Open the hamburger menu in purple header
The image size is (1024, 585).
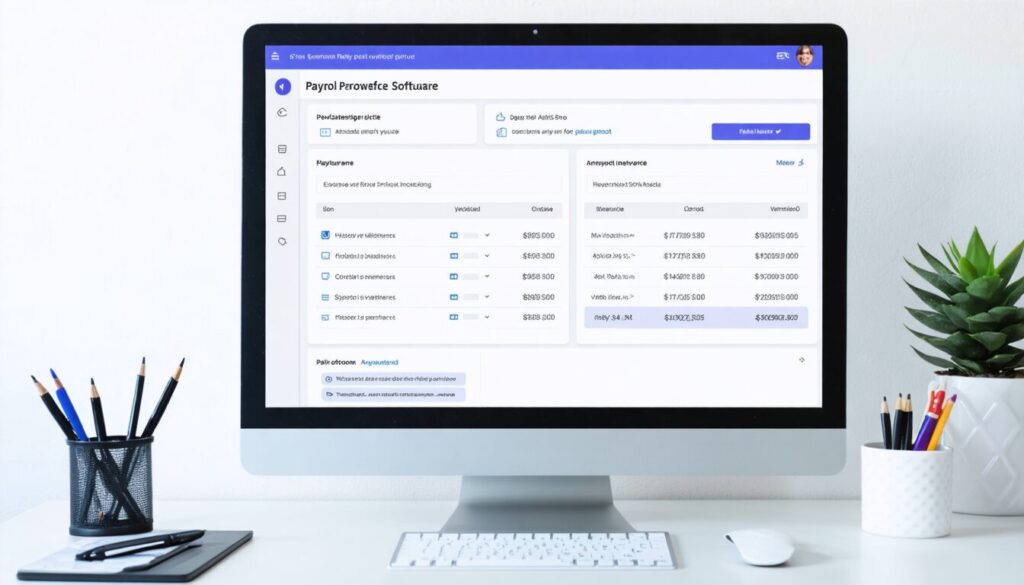click(x=275, y=56)
